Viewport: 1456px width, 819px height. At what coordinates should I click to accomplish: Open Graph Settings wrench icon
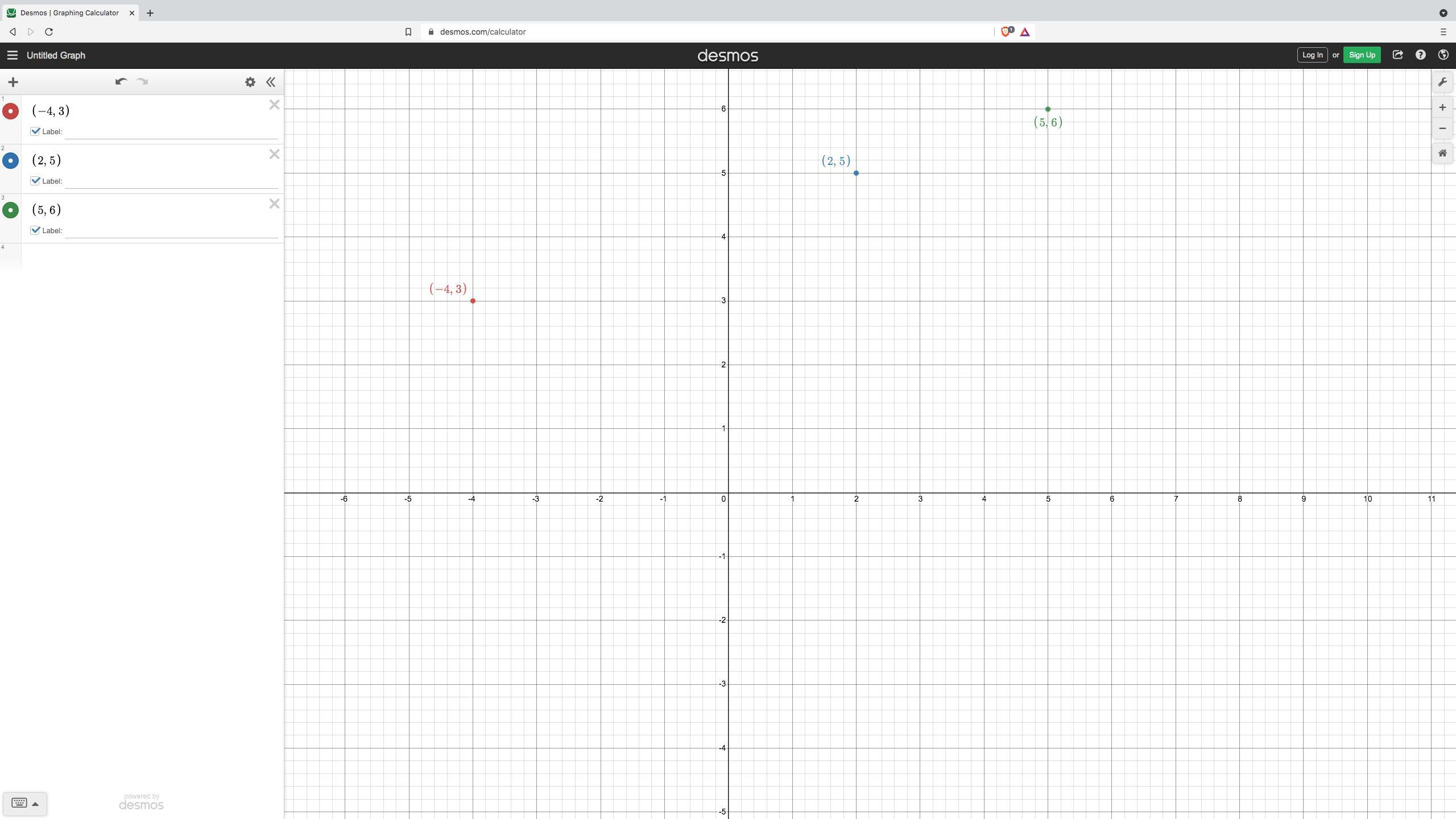coord(1442,82)
